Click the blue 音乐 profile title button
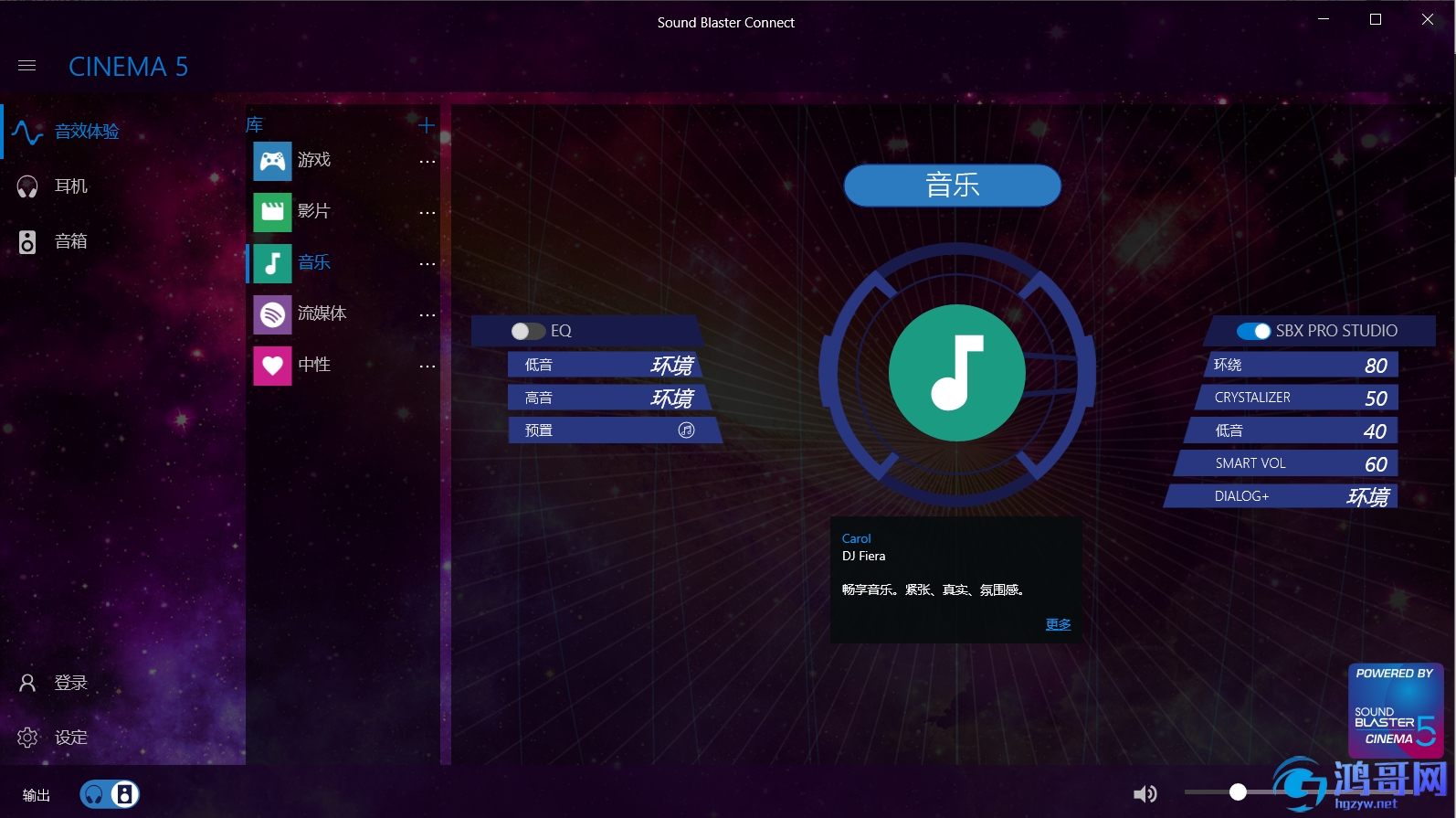1456x818 pixels. coord(953,186)
